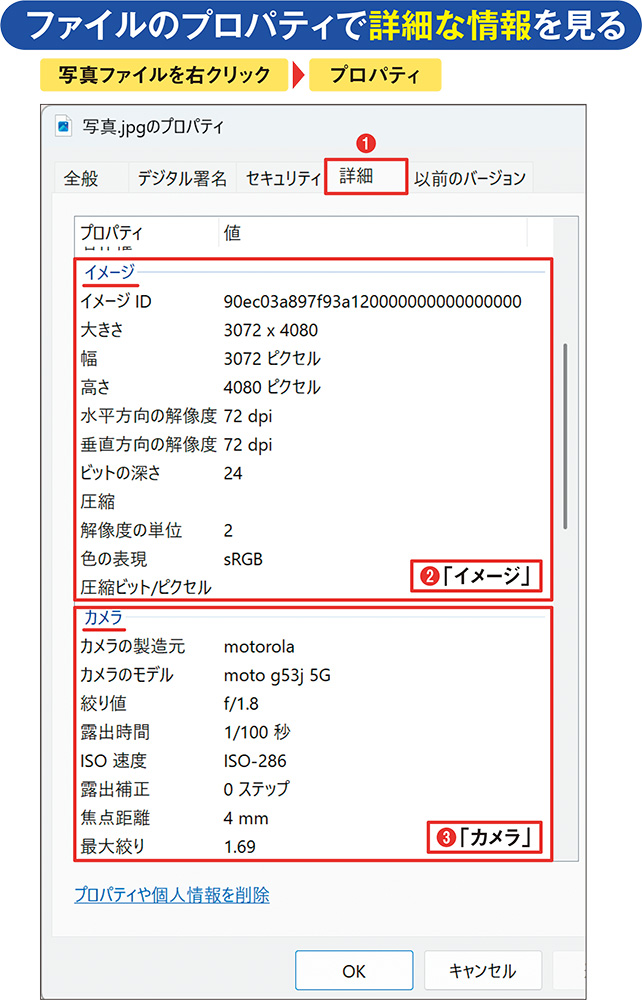
Task: Select the カメラ group heading
Action: 103,617
